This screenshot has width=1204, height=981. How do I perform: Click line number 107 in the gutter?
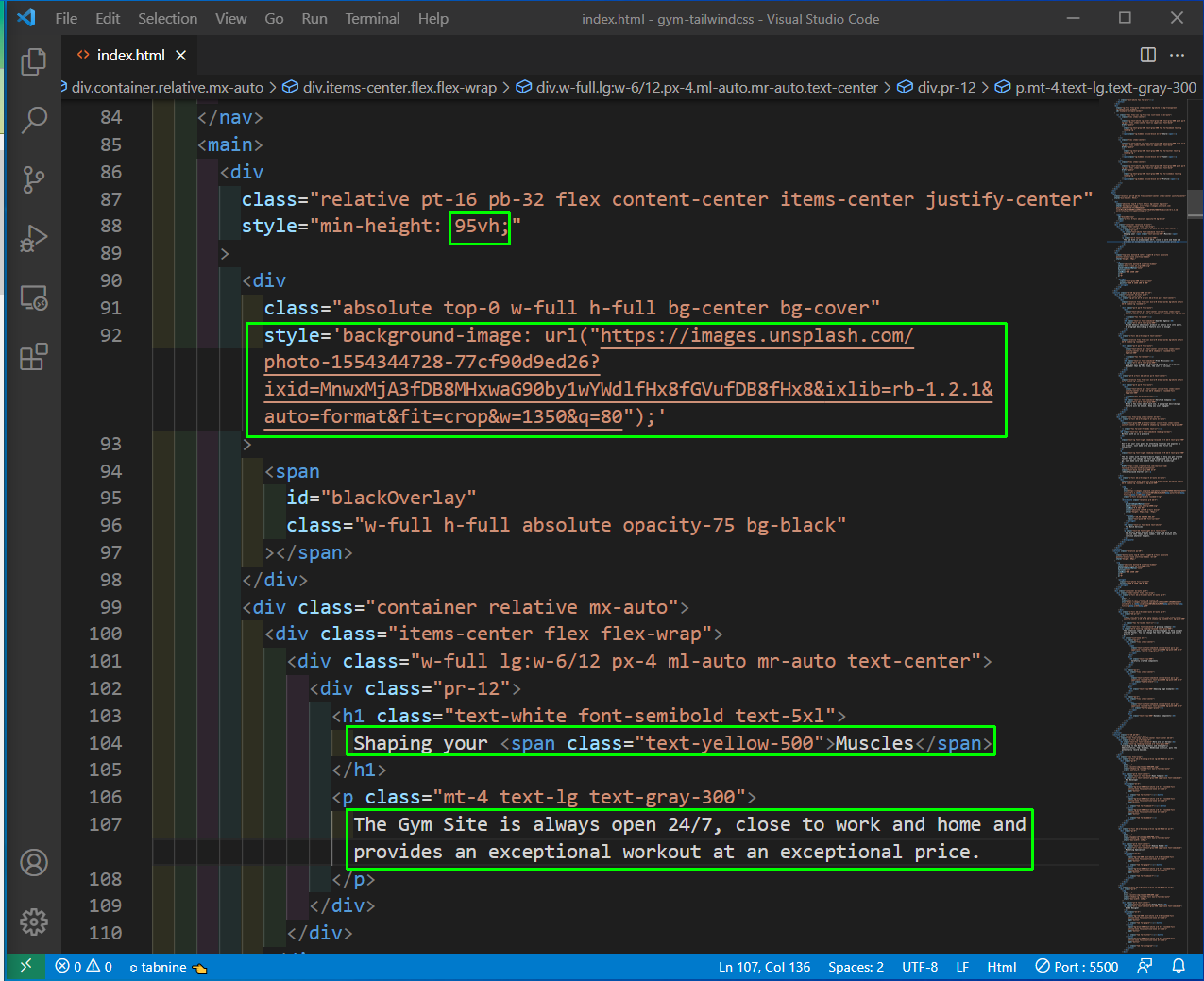pos(105,824)
